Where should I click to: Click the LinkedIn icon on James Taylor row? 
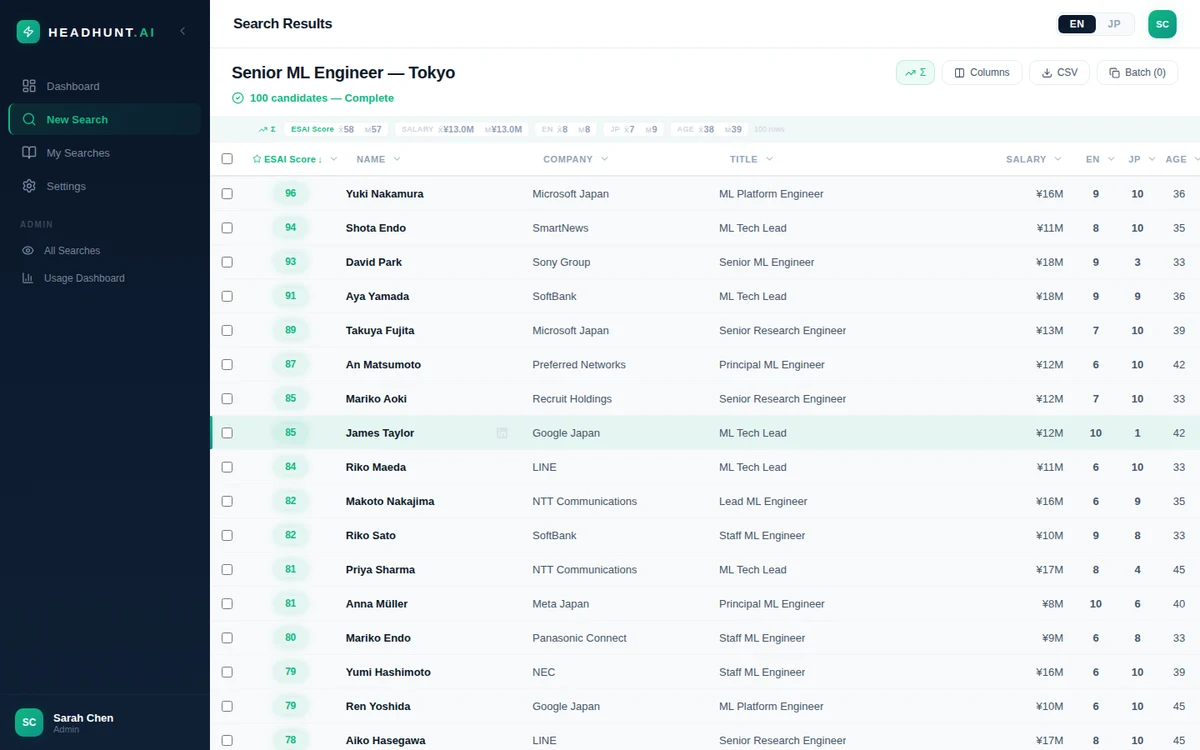[x=502, y=433]
